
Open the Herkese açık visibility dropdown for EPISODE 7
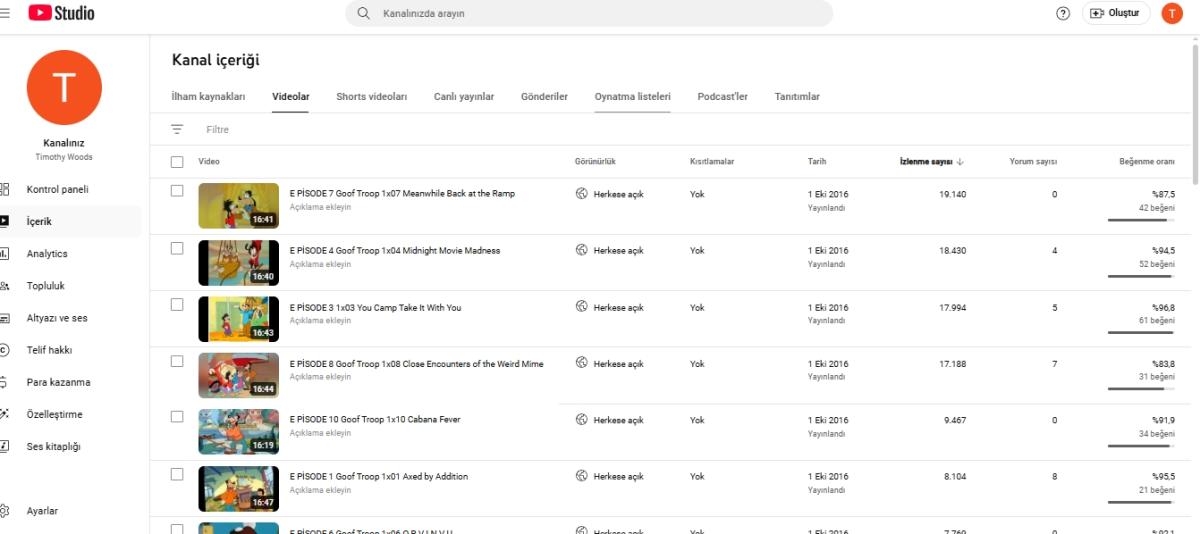coord(618,194)
